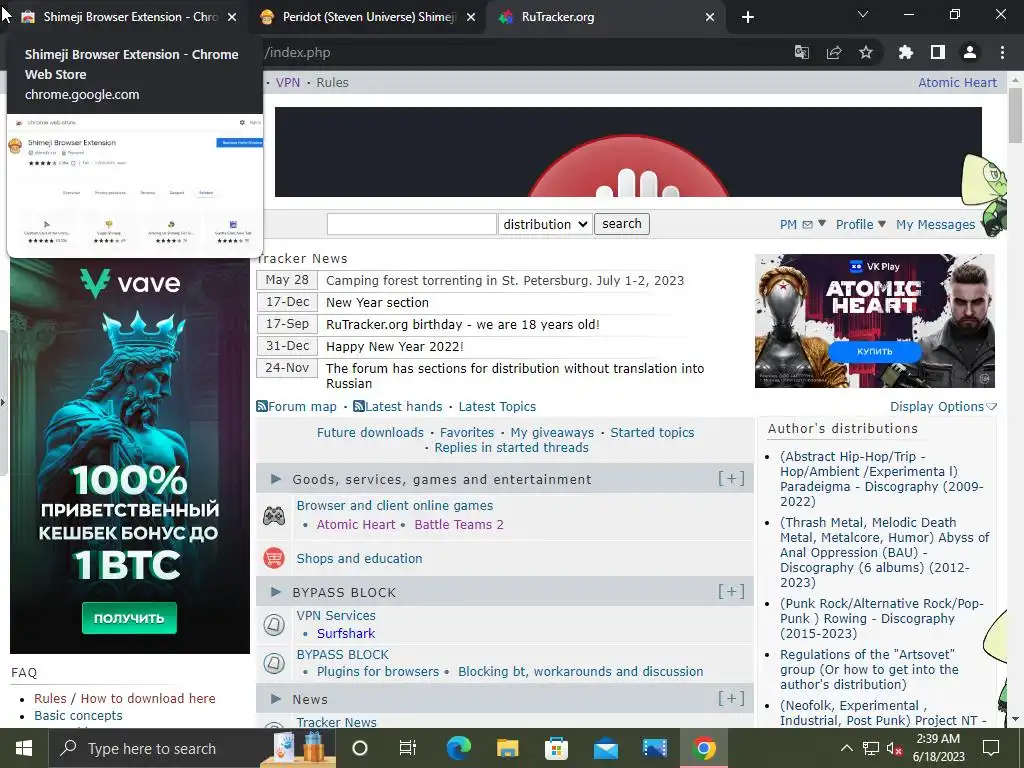1024x768 pixels.
Task: Open My Messages link
Action: coord(935,225)
